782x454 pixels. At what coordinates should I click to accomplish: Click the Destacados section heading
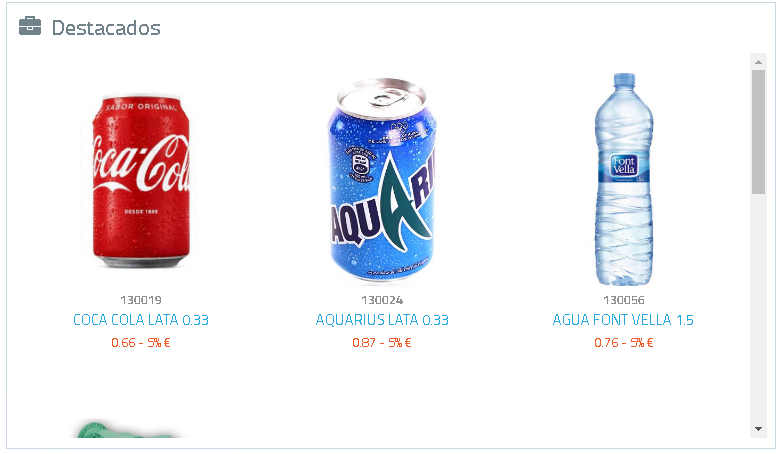point(106,28)
